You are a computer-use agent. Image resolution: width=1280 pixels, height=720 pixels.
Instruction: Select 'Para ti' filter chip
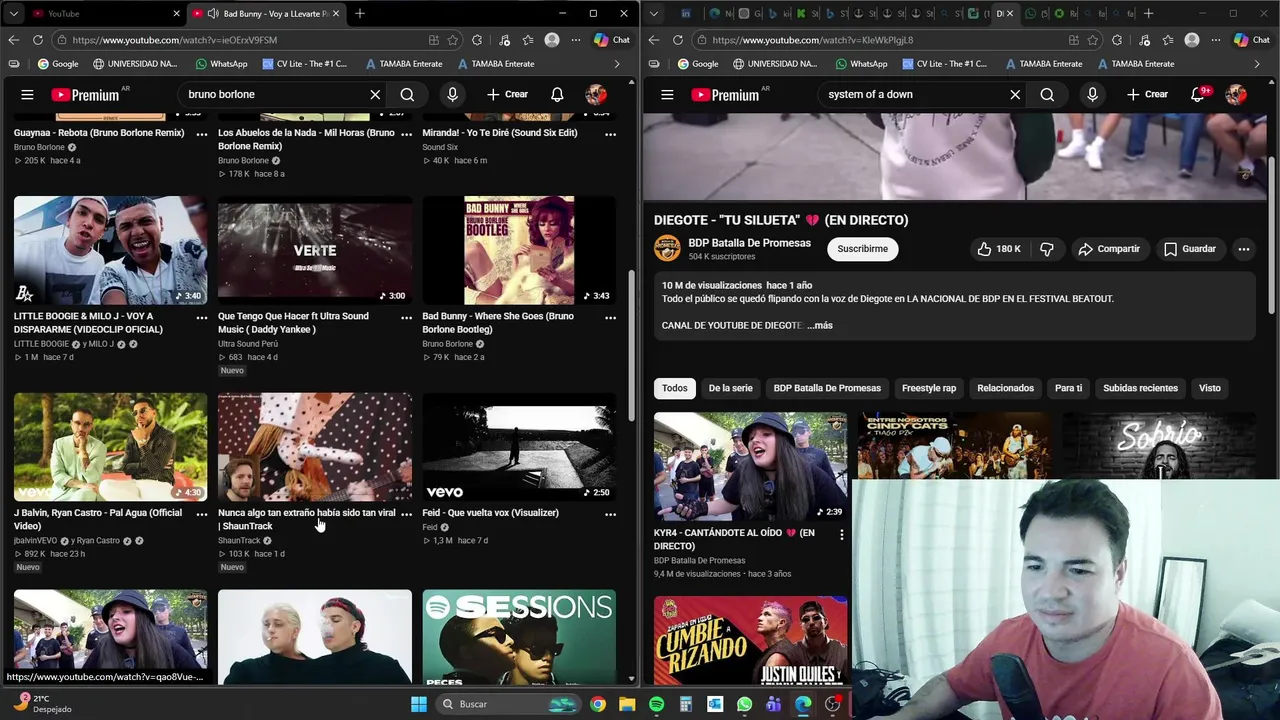(x=1068, y=388)
